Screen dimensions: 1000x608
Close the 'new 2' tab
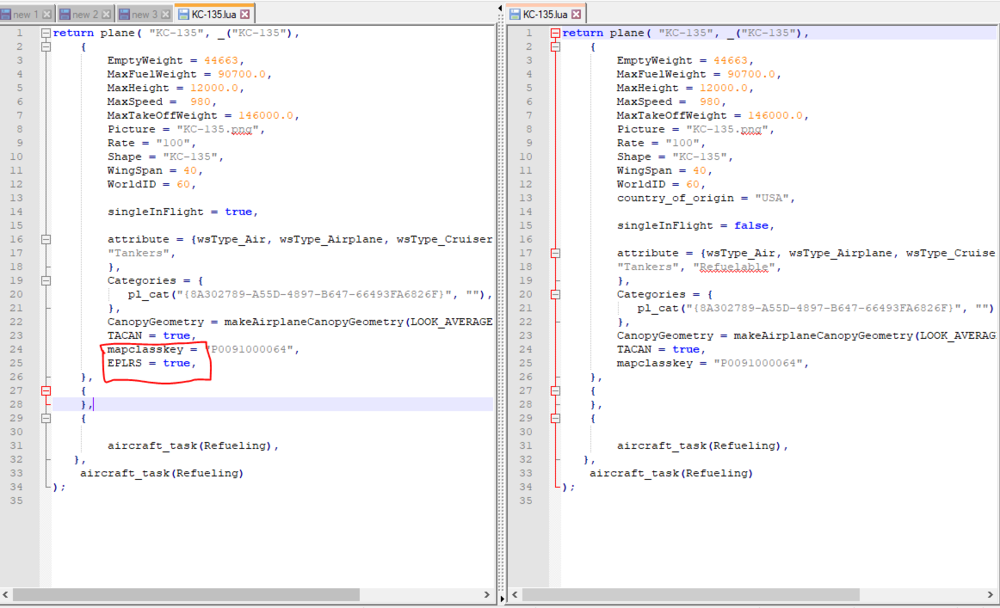pyautogui.click(x=106, y=14)
